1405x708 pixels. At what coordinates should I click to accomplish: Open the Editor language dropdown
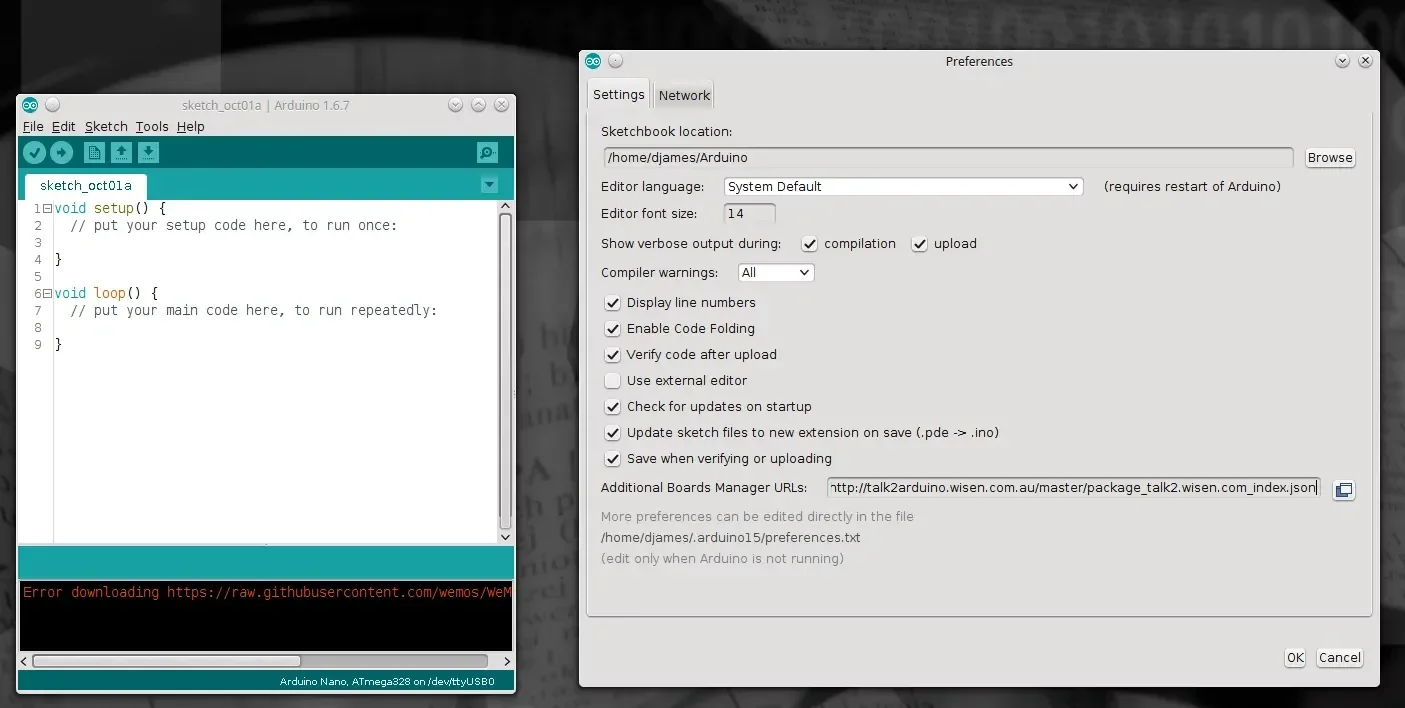tap(903, 187)
